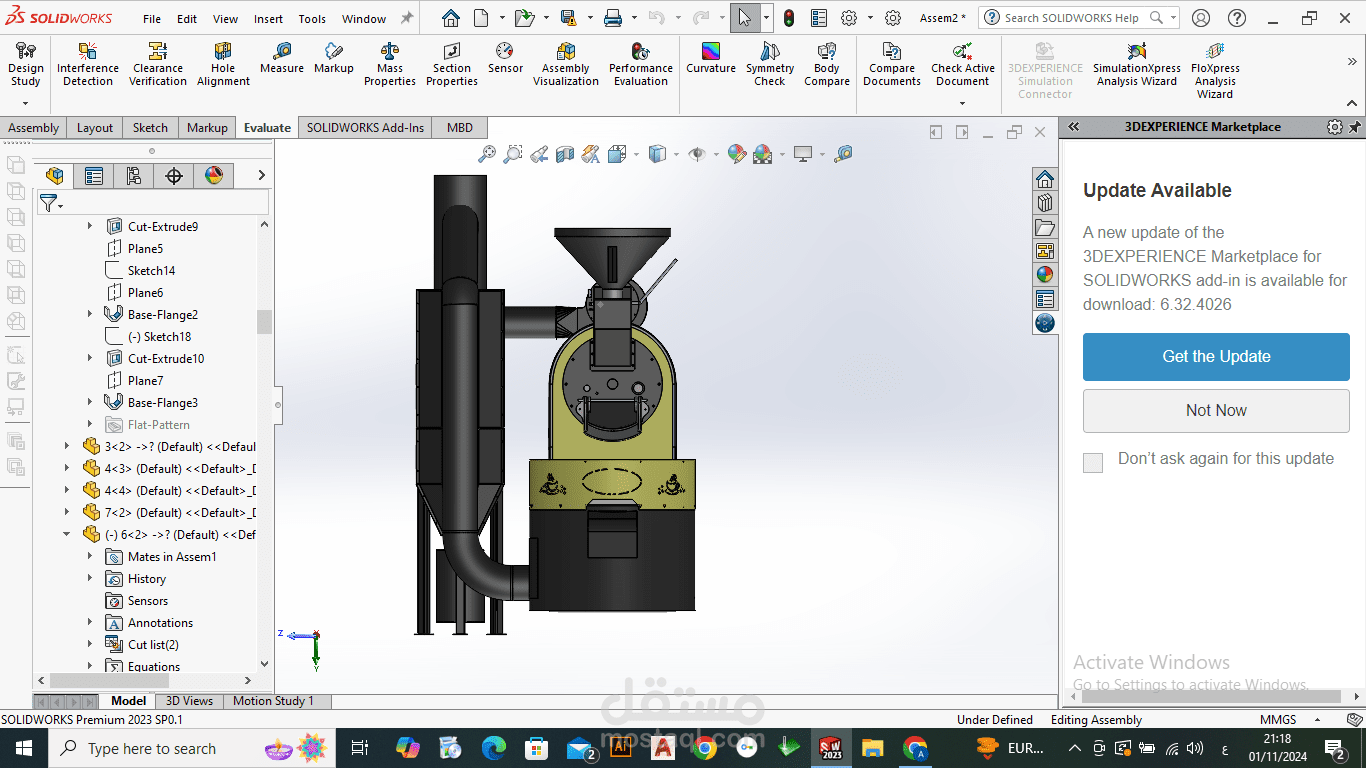1366x768 pixels.
Task: Click Get the Update button
Action: pos(1216,357)
